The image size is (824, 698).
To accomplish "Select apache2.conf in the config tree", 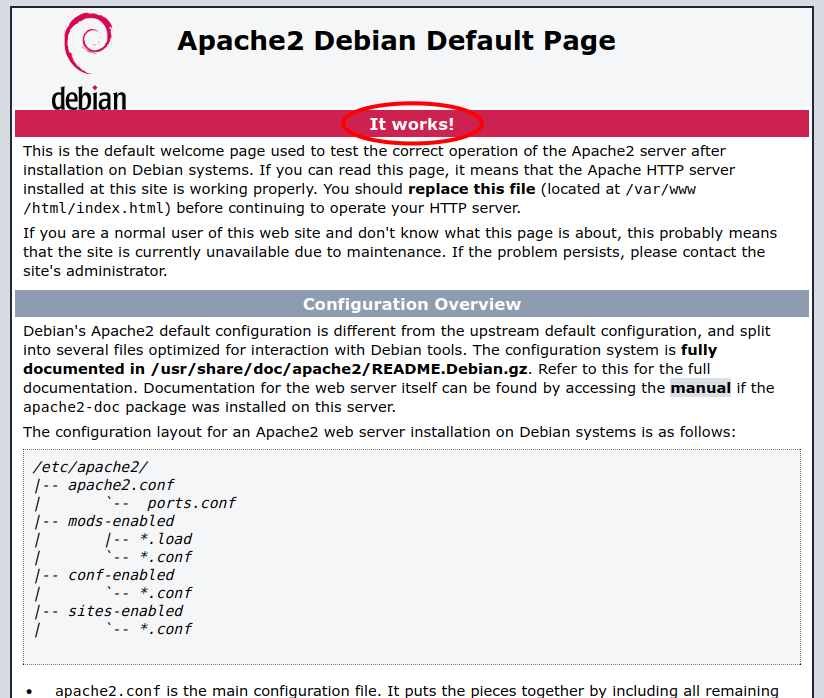I will 121,485.
